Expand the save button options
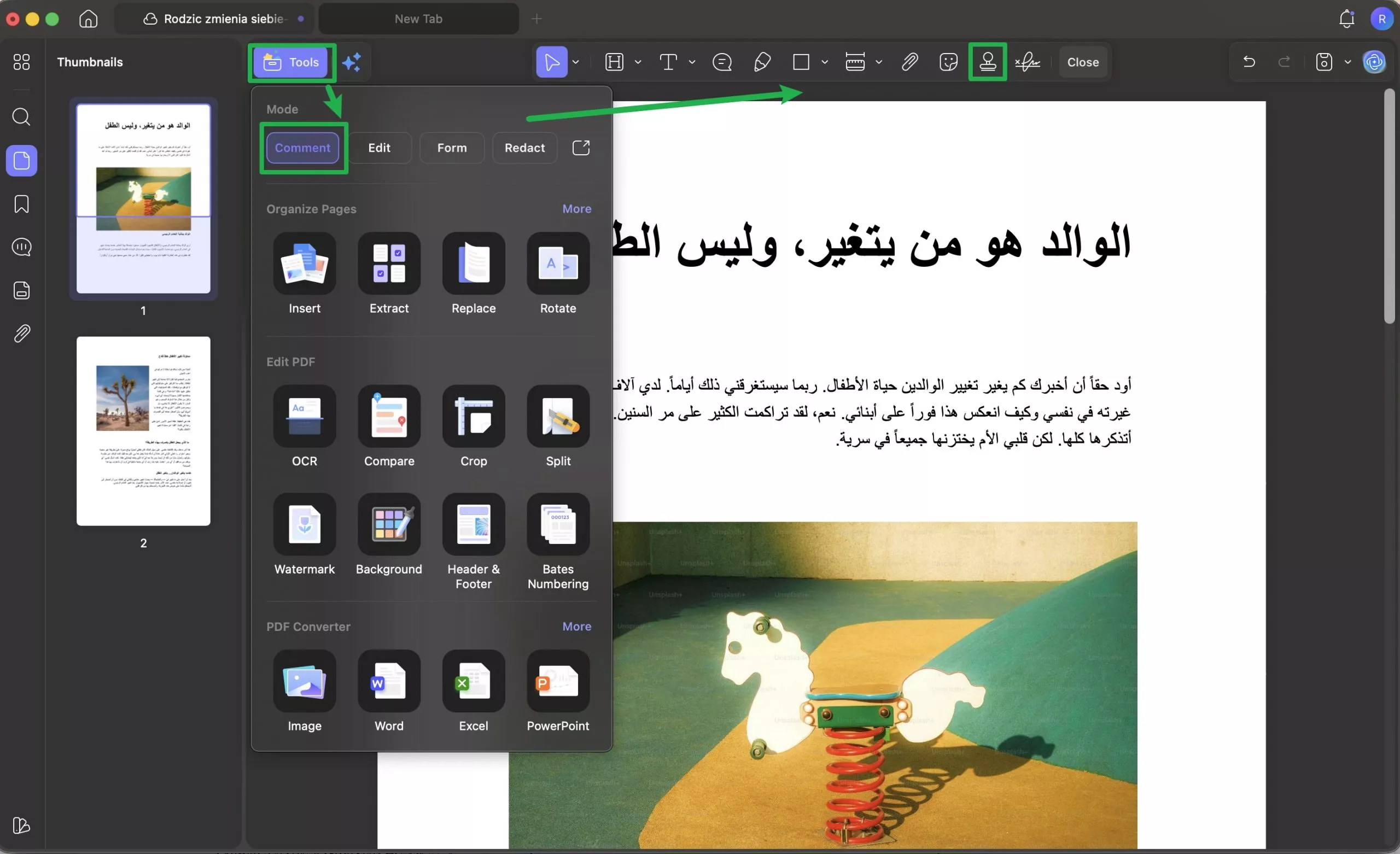 coord(1347,62)
